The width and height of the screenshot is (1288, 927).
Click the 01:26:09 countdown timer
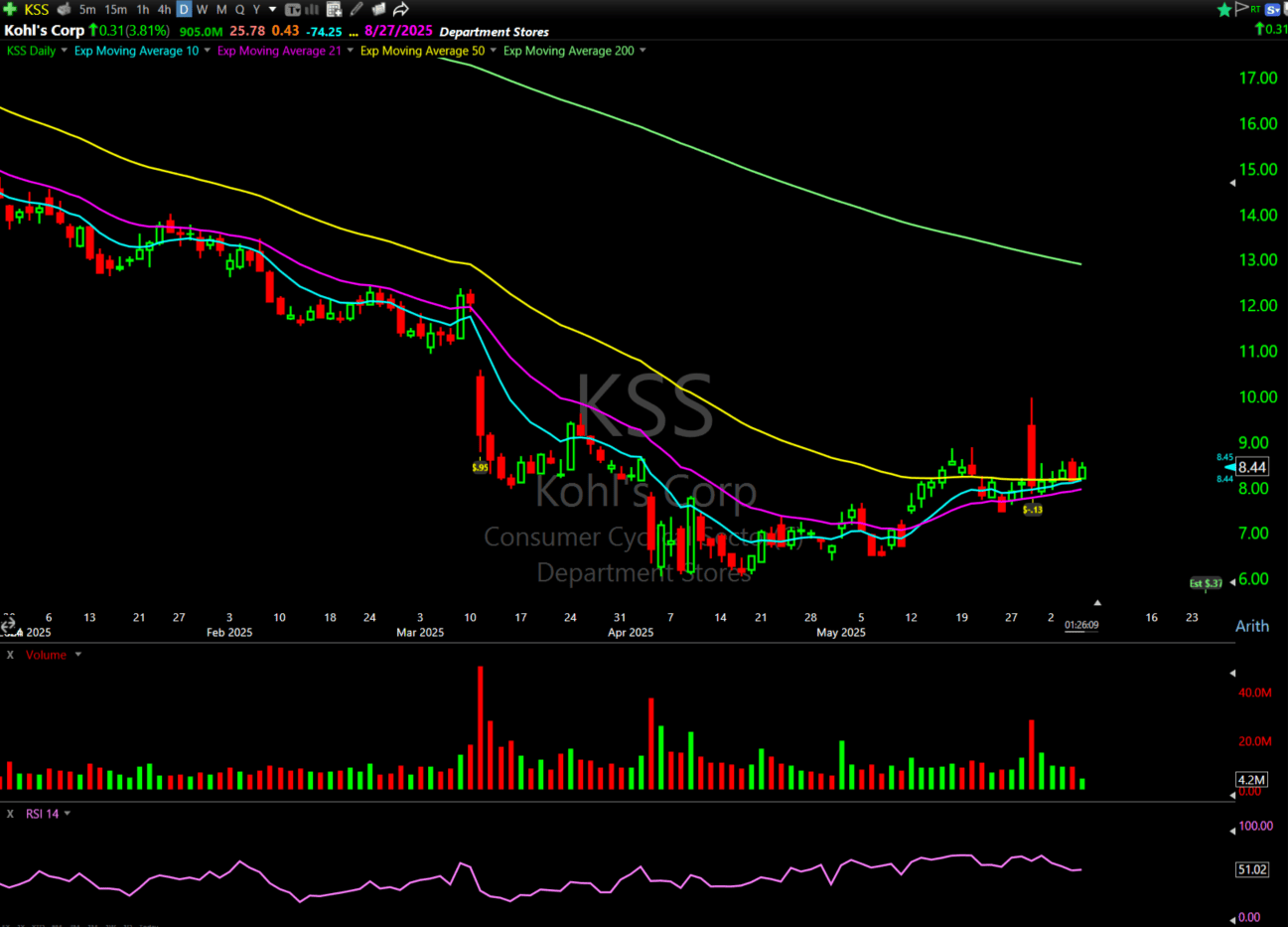point(1081,625)
